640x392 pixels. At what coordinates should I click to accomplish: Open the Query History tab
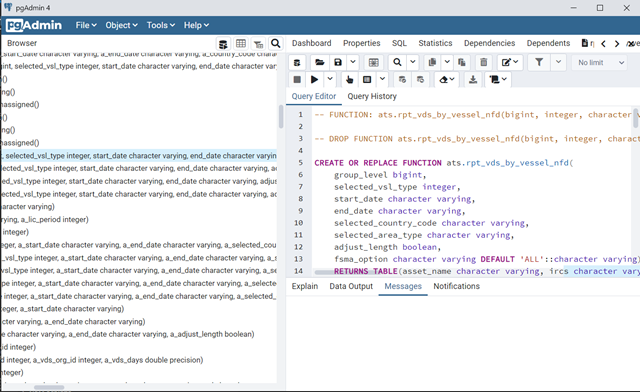point(372,96)
